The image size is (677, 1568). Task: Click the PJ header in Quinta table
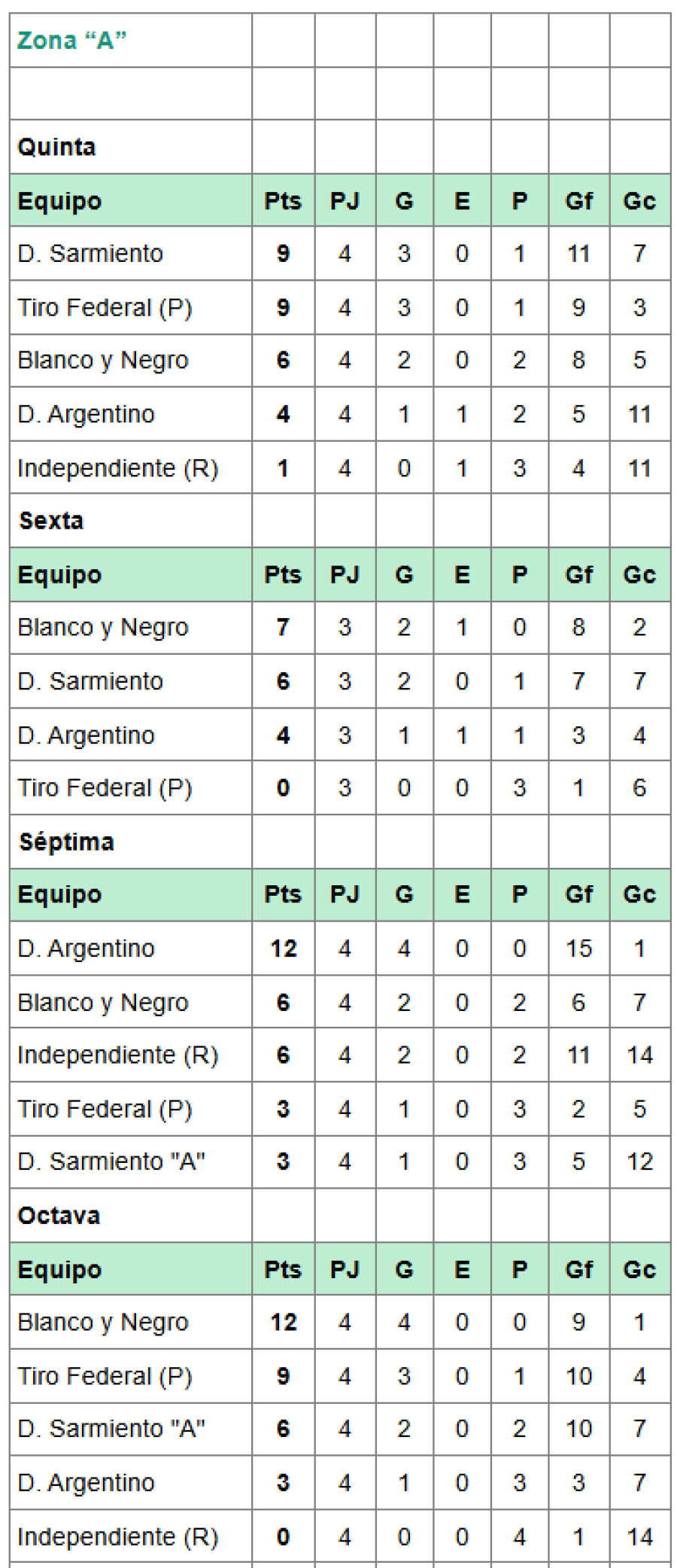point(345,201)
